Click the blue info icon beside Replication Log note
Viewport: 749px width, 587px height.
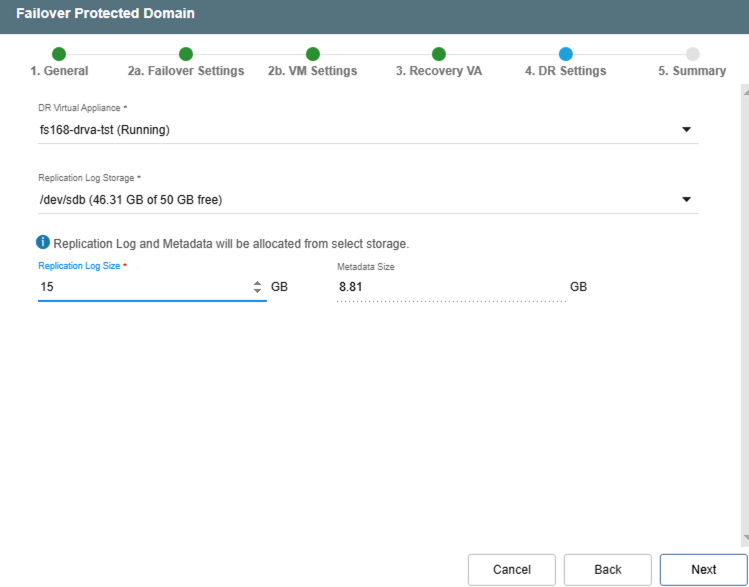43,243
